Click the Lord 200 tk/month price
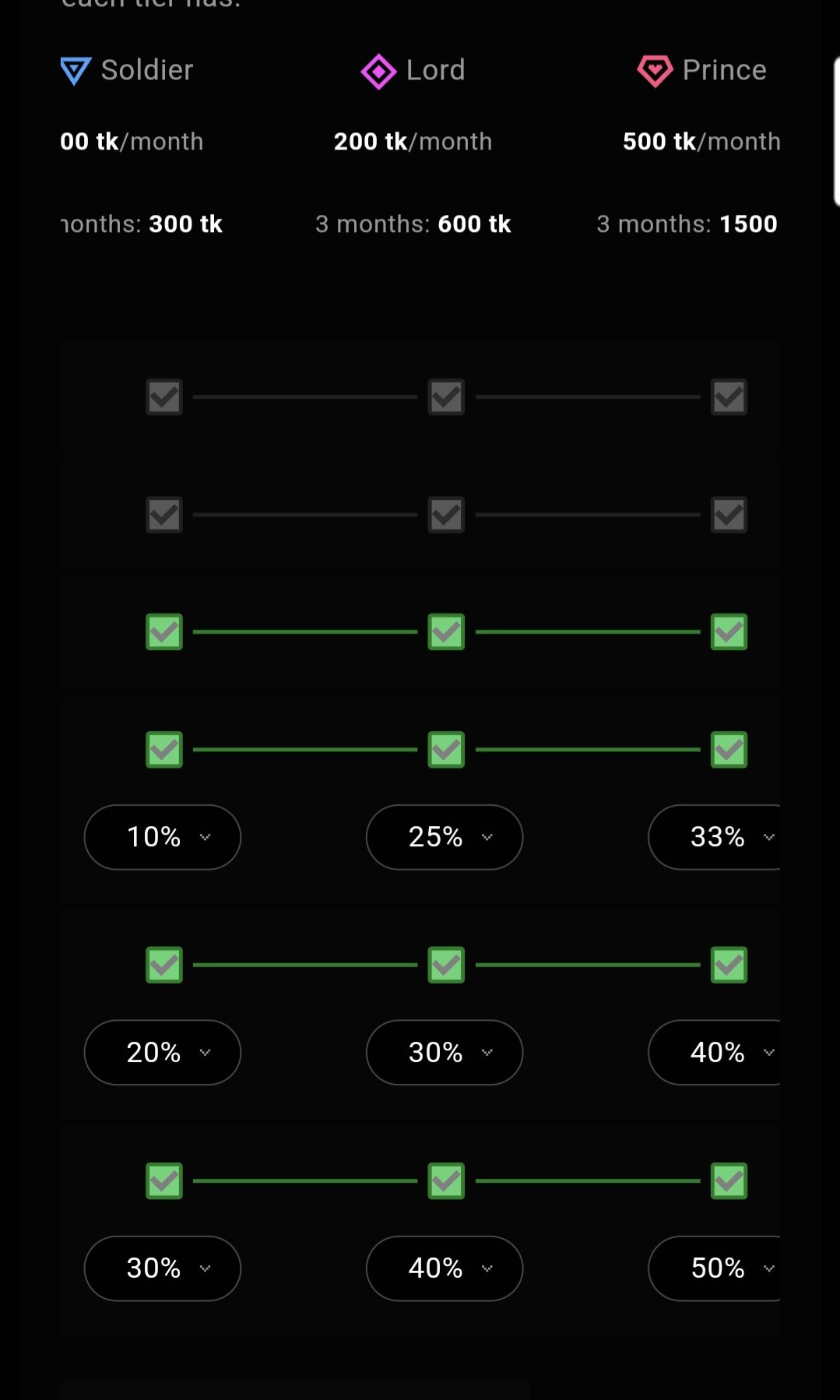Screen dimensions: 840x1400 413,142
